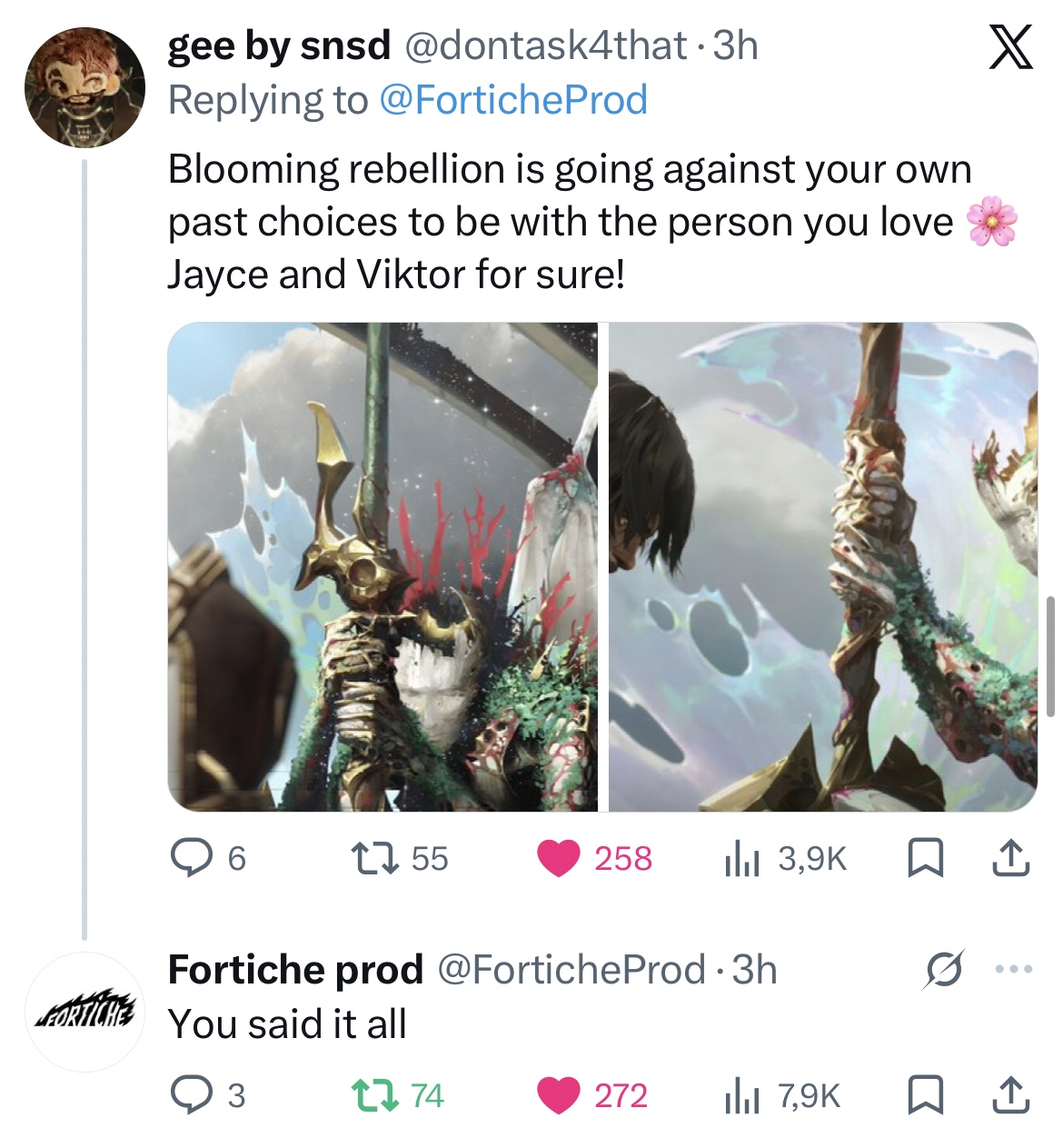This screenshot has height=1148, width=1063.
Task: Bookmark Fortiche prod's reply
Action: [x=926, y=1095]
